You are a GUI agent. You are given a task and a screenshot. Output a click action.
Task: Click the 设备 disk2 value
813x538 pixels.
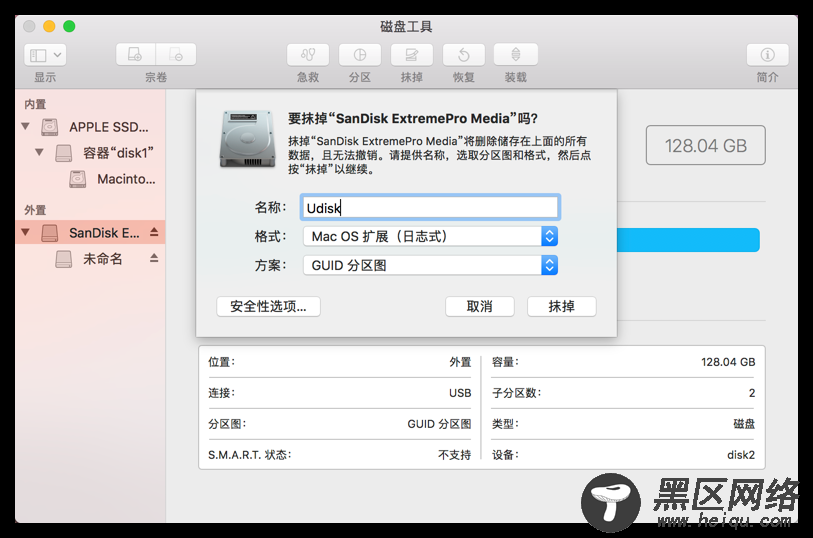tap(741, 455)
